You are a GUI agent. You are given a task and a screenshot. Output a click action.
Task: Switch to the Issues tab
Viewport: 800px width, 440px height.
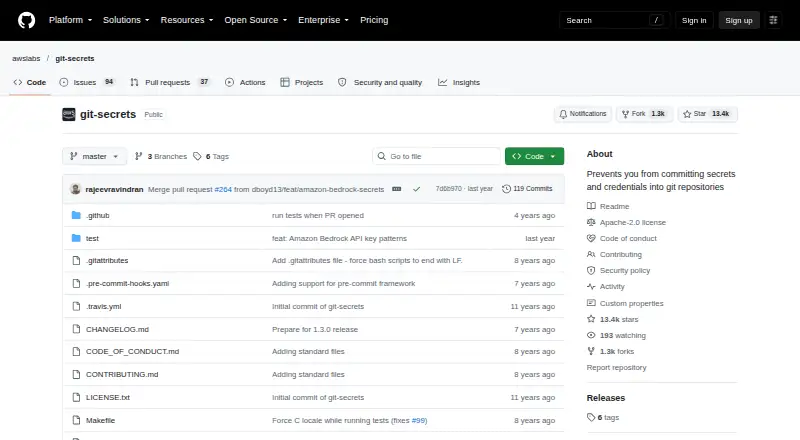click(x=87, y=82)
